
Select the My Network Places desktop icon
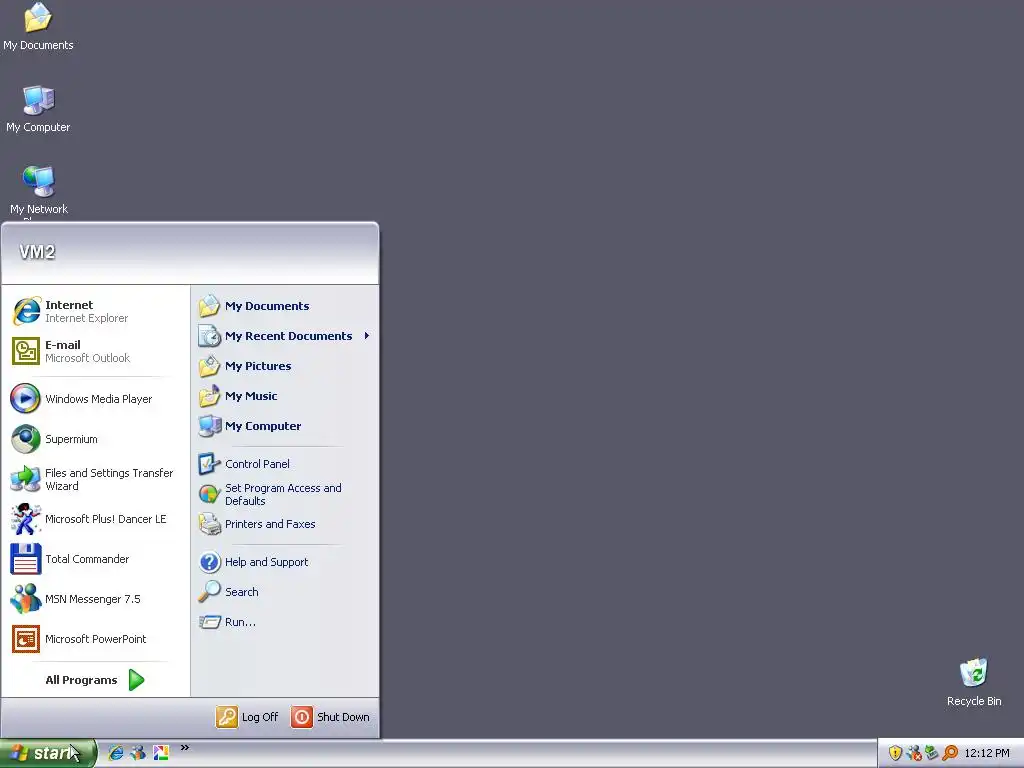(39, 191)
